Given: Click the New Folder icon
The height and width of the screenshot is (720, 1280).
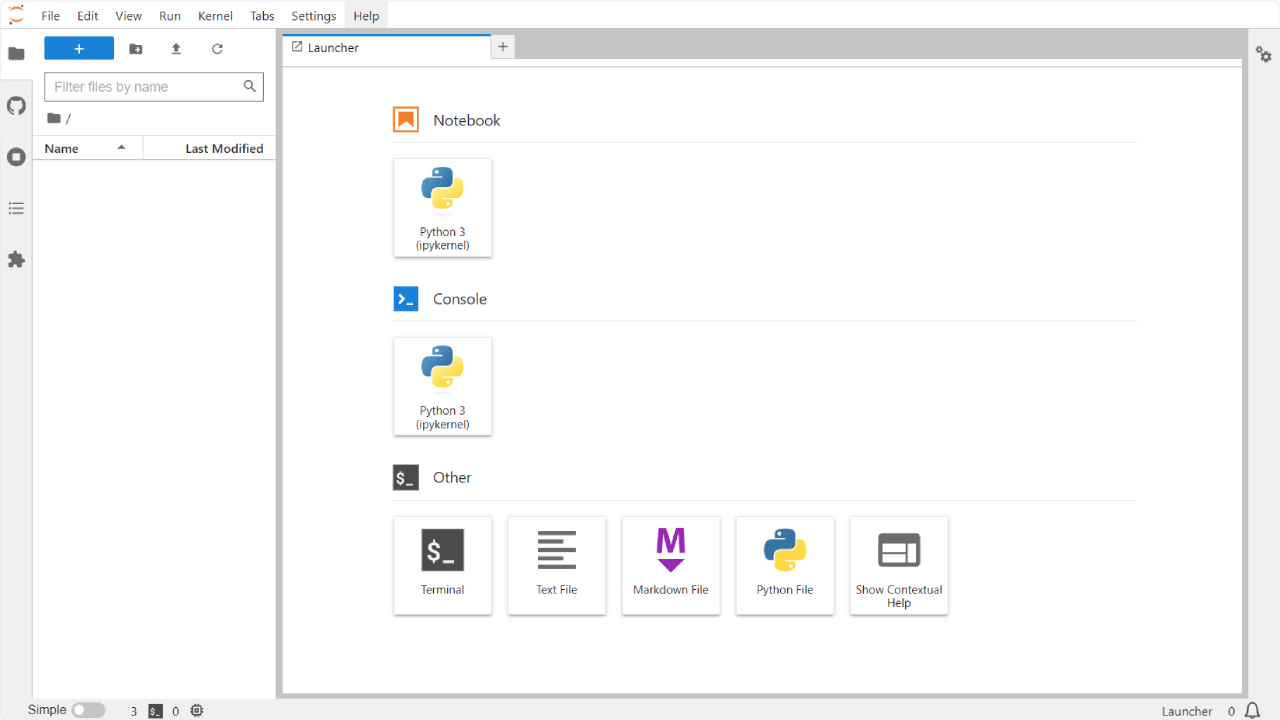Looking at the screenshot, I should click(136, 49).
